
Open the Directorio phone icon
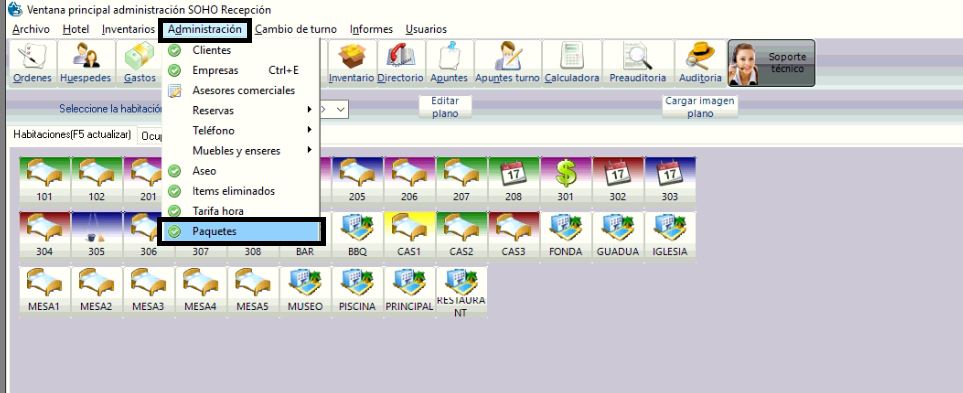click(400, 63)
